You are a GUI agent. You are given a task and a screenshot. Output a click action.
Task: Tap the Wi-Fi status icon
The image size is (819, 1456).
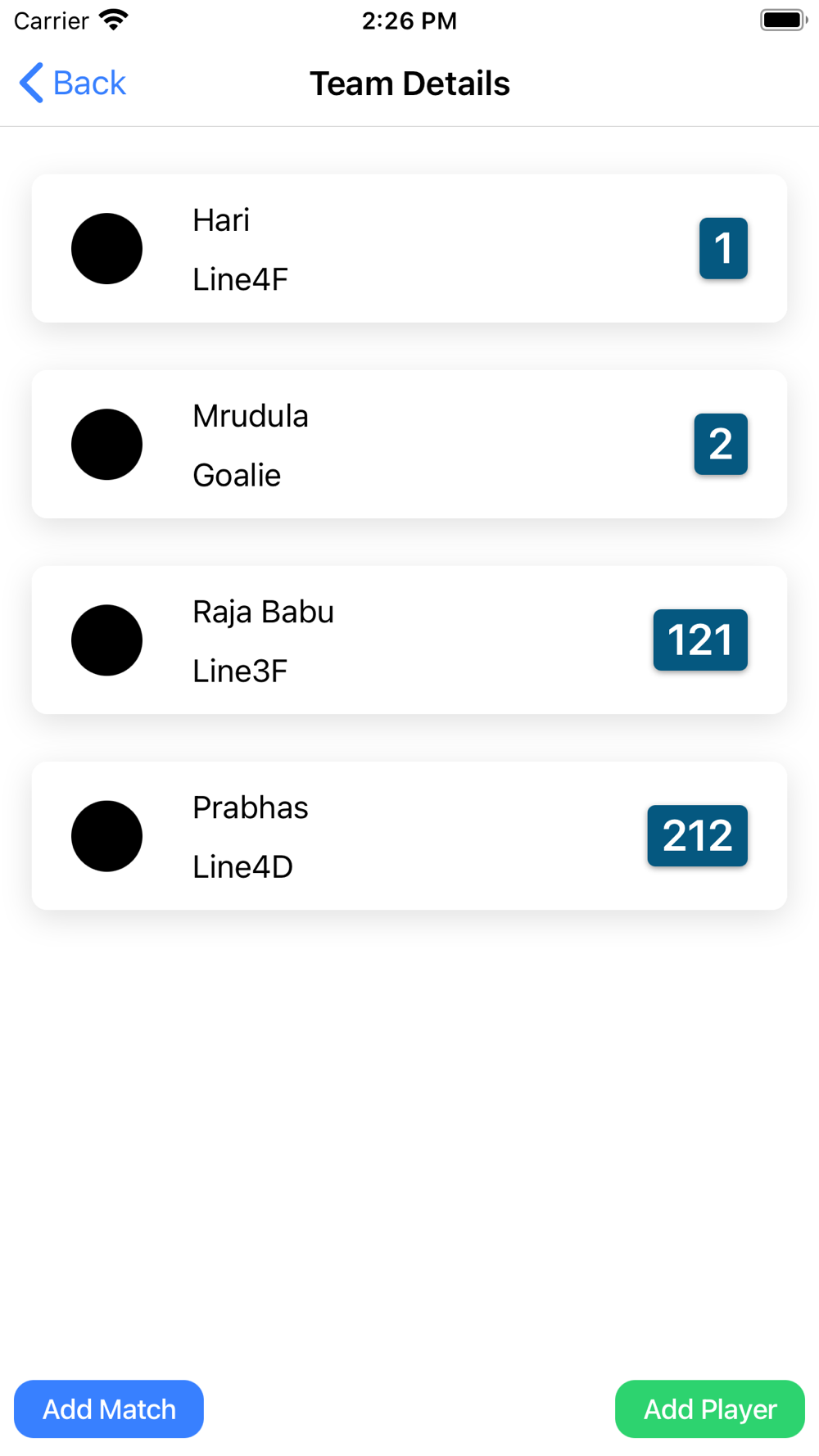coord(114,20)
